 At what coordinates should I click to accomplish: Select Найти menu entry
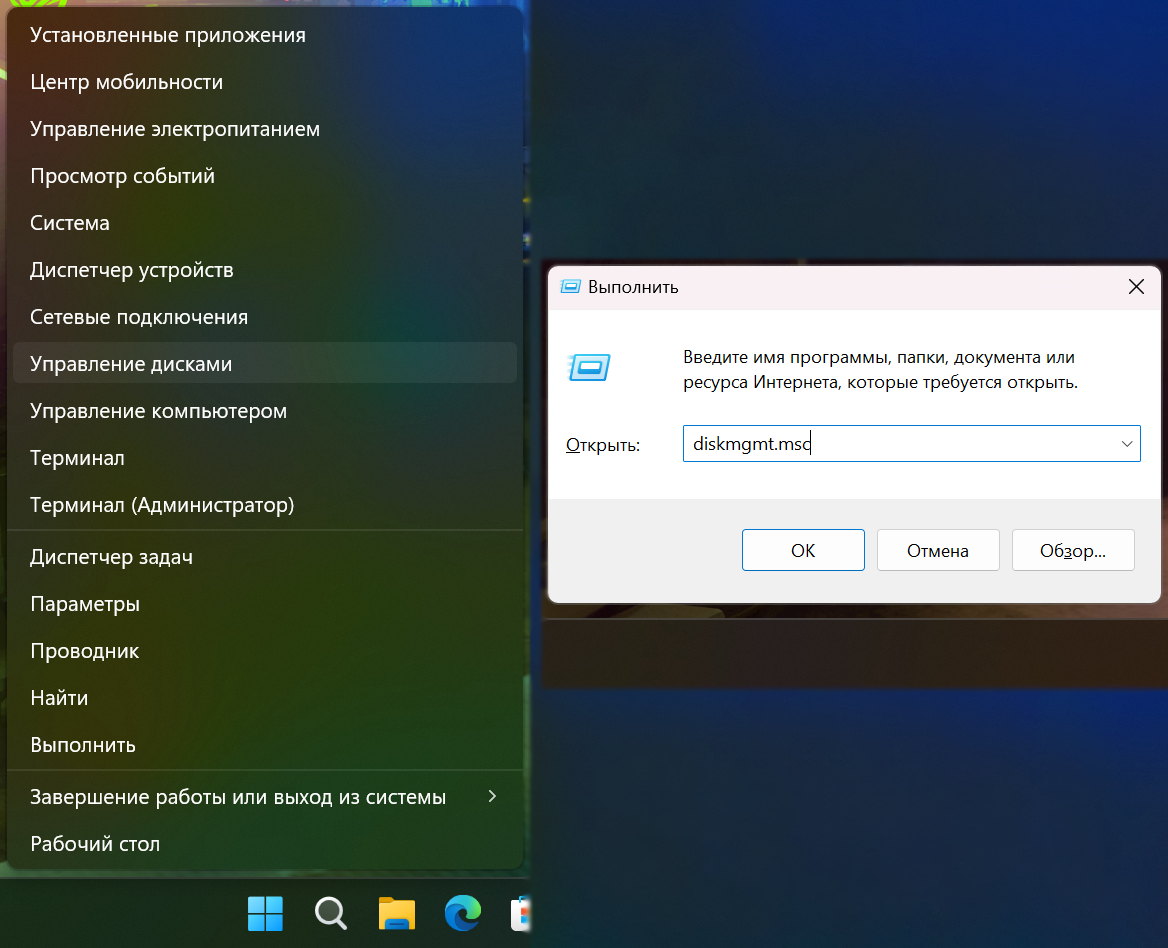coord(264,697)
